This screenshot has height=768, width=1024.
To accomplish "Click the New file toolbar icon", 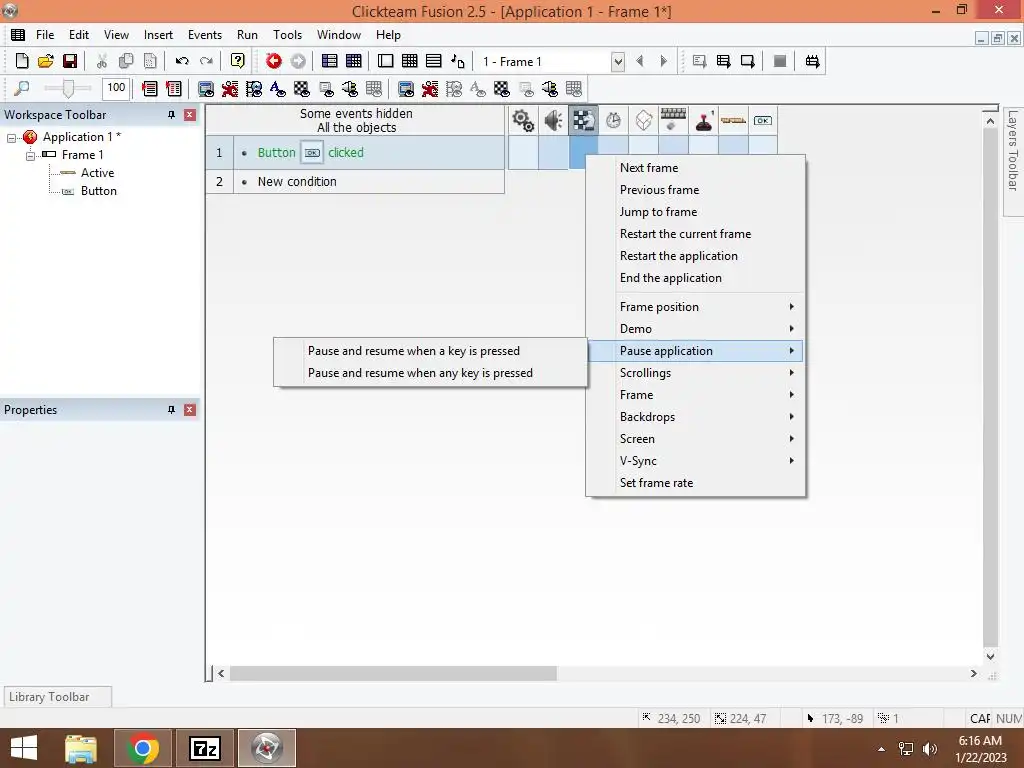I will (x=22, y=61).
